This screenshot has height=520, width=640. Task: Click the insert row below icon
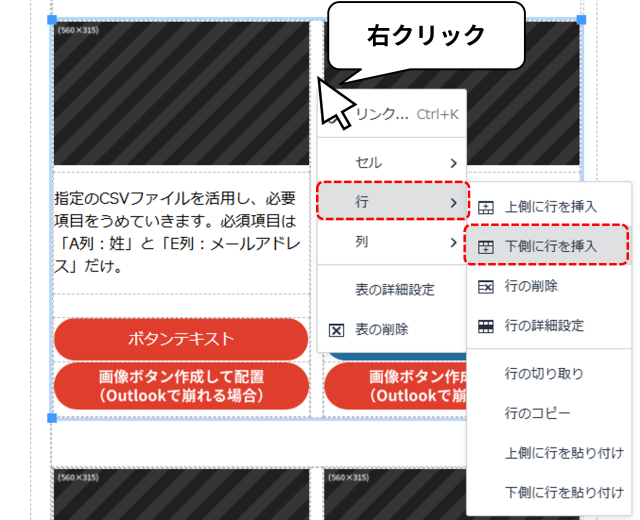[x=486, y=247]
